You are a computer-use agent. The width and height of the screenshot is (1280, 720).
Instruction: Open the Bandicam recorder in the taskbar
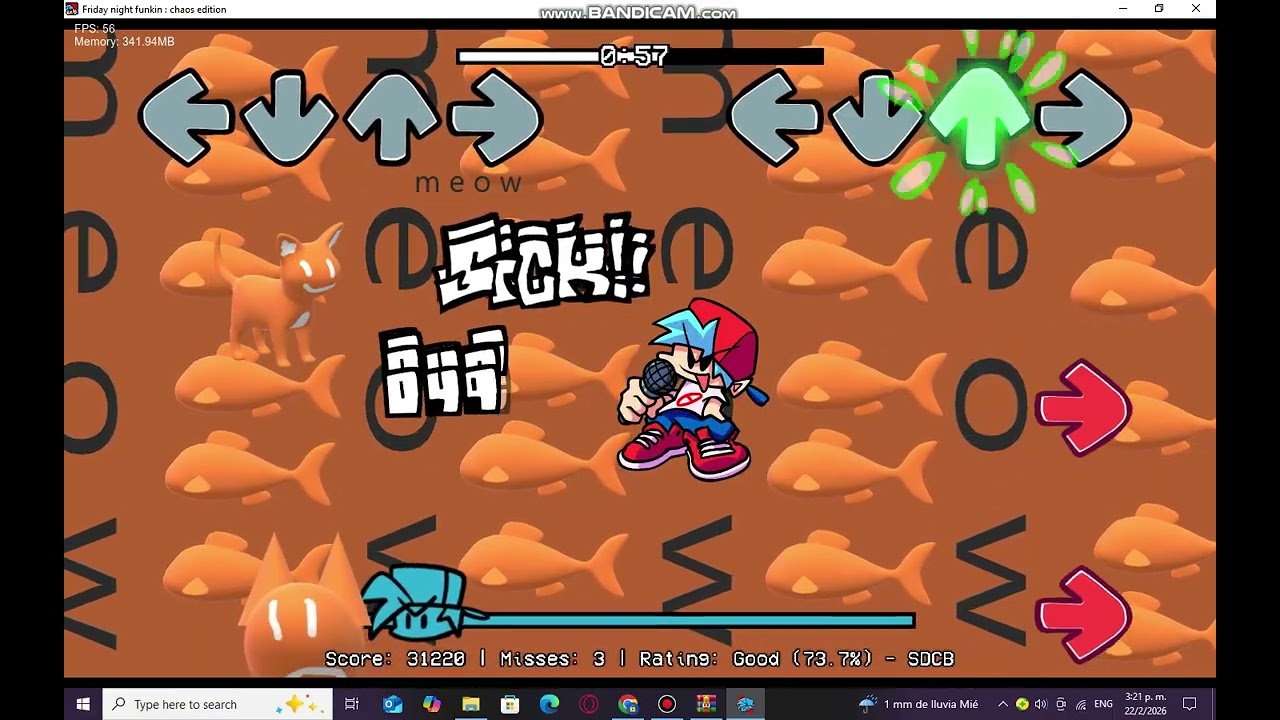667,704
